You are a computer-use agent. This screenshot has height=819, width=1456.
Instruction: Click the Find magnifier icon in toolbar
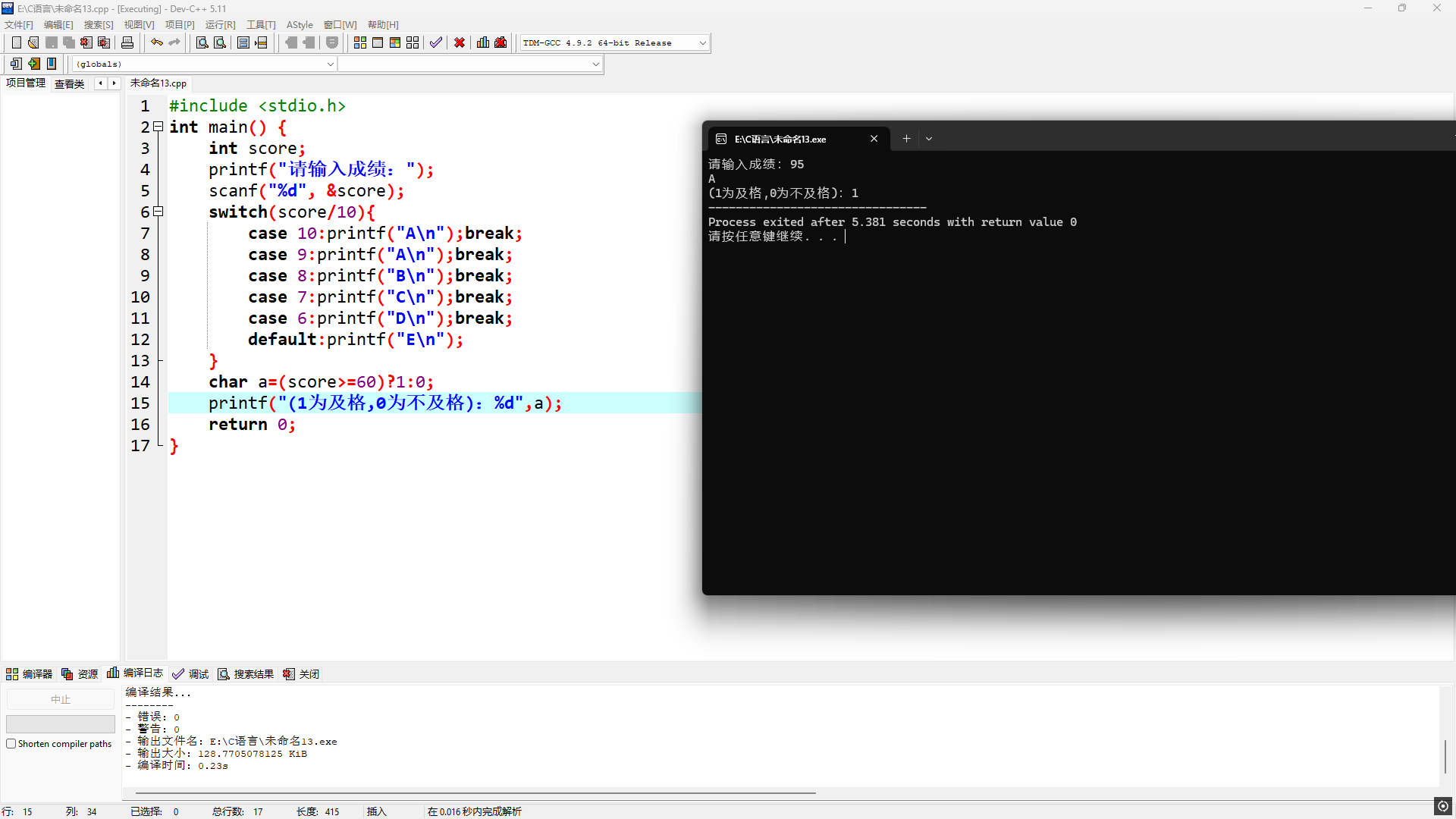point(202,42)
